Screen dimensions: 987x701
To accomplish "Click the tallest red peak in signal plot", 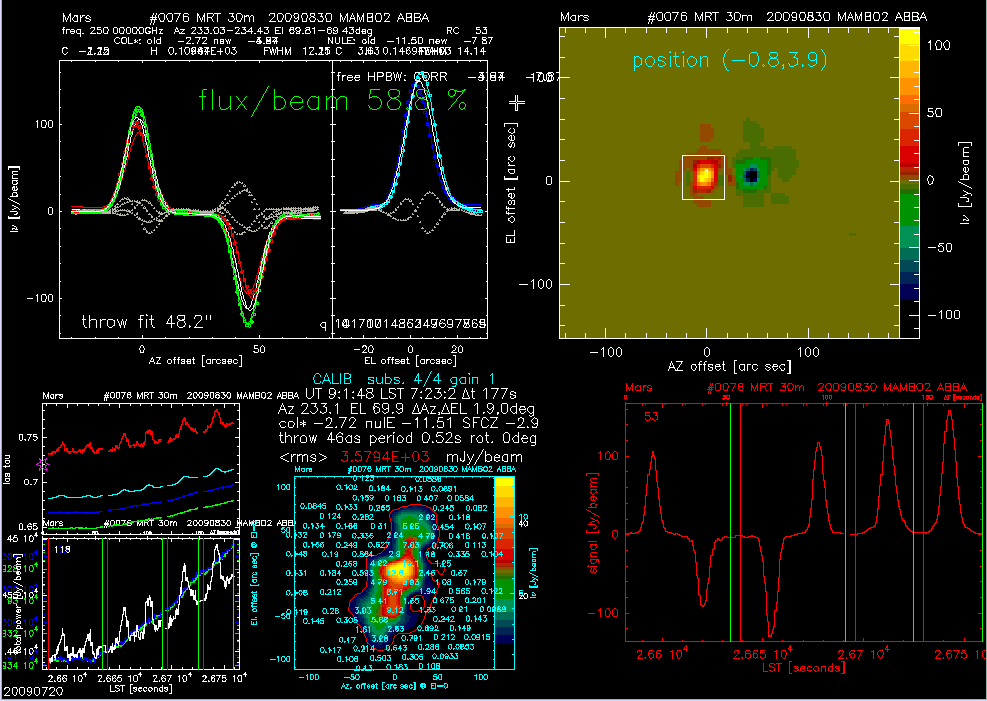I will (x=949, y=412).
